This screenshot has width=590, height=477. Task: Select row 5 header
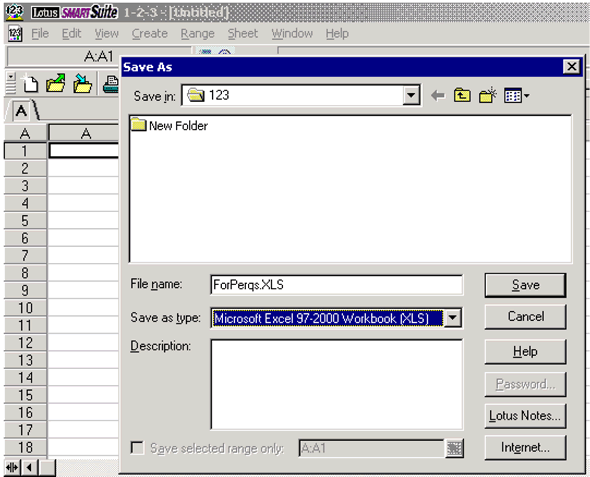(x=25, y=220)
